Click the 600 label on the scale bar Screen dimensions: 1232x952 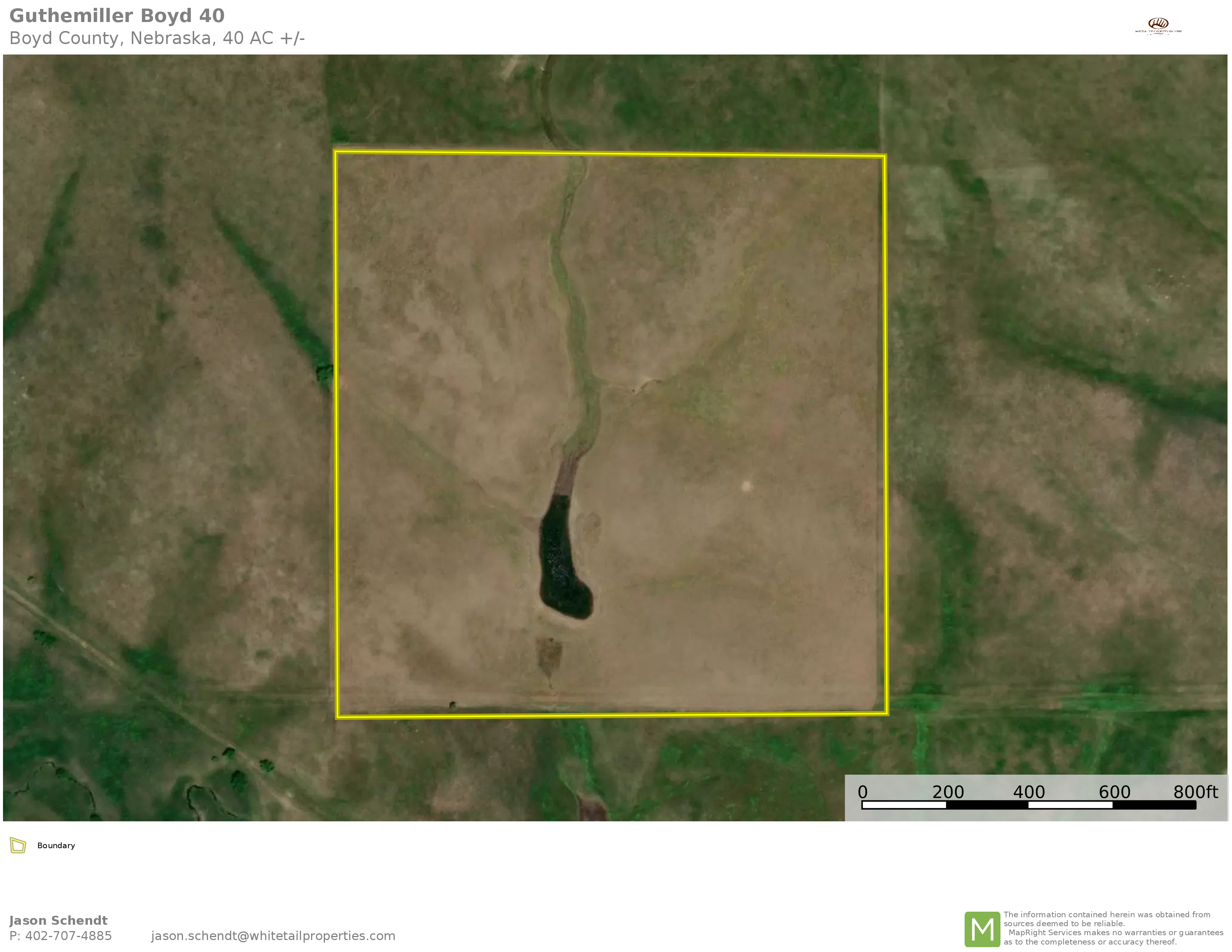tap(1114, 792)
